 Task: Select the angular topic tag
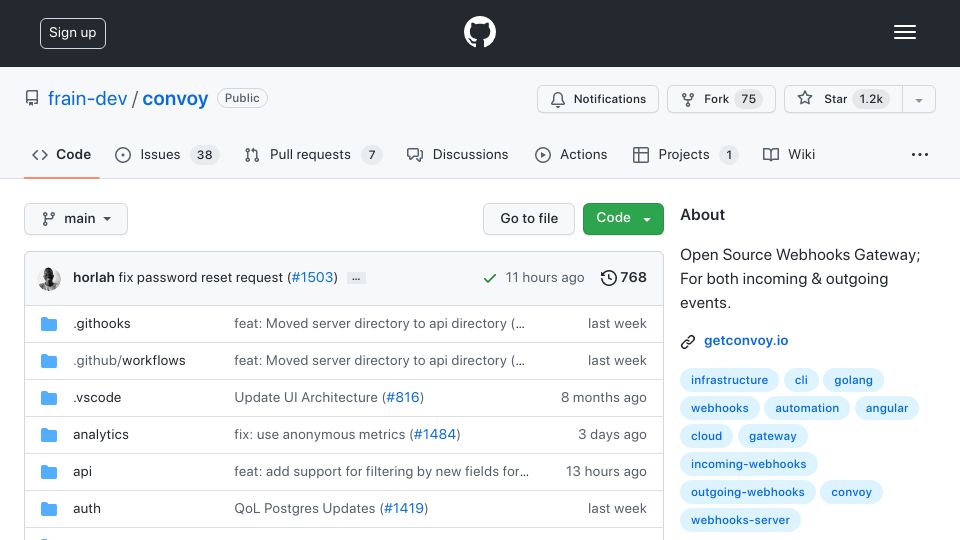point(887,408)
